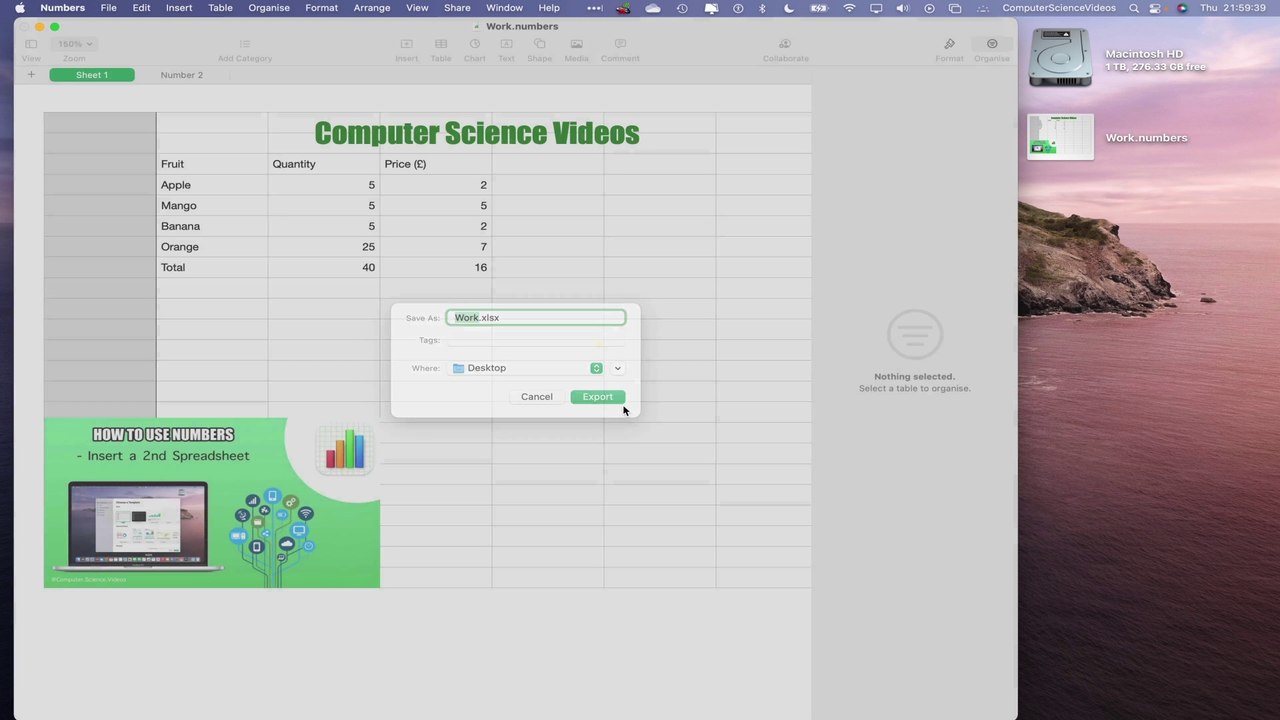Open the Zoom percentage dropdown
Screen dimensions: 1280x720
point(74,44)
